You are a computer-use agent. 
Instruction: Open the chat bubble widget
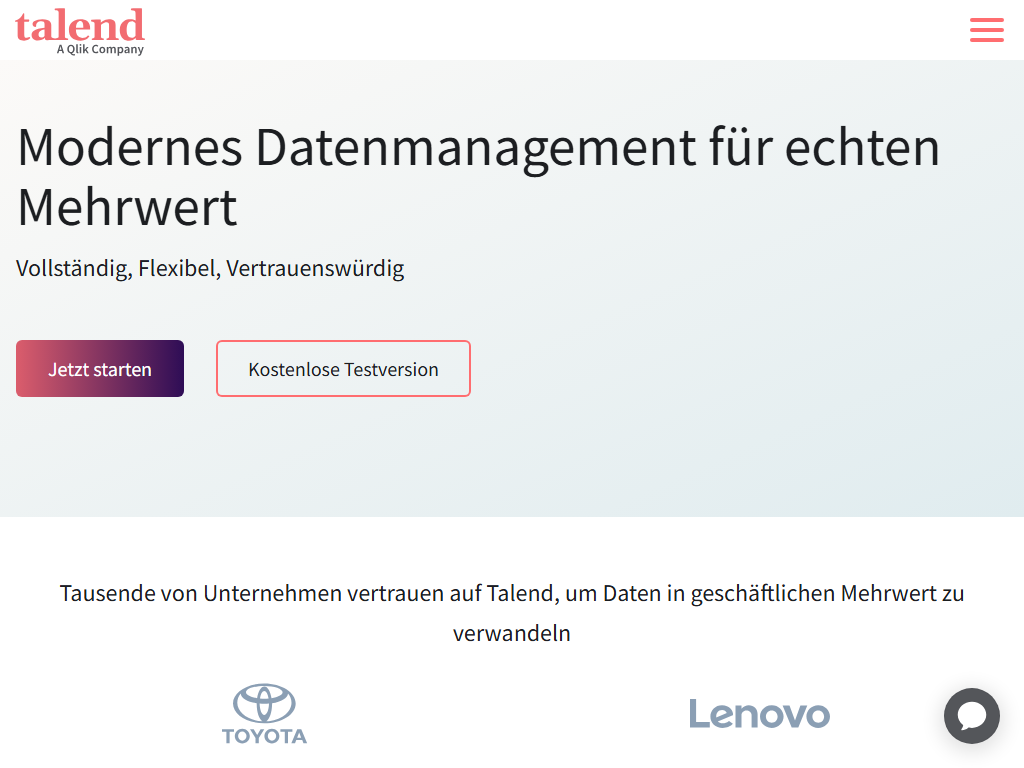click(x=971, y=715)
